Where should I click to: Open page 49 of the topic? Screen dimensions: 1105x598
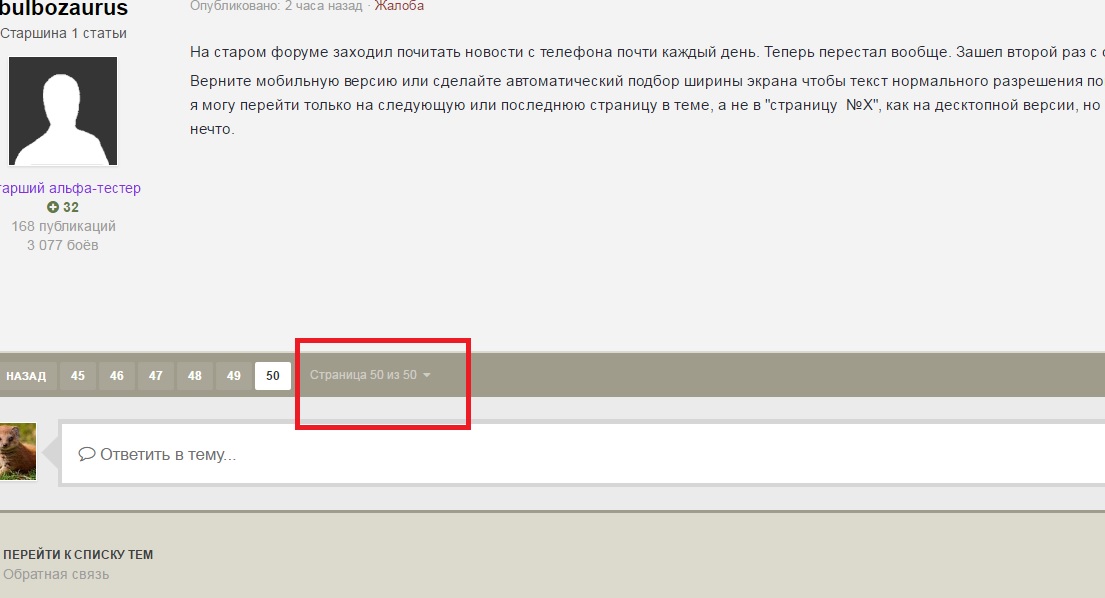(234, 376)
